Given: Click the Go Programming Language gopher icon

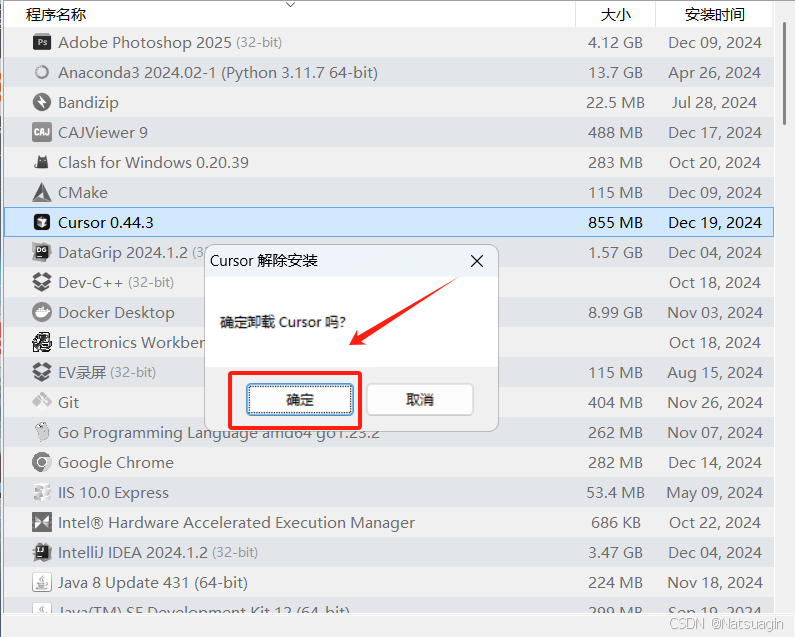Looking at the screenshot, I should coord(42,432).
